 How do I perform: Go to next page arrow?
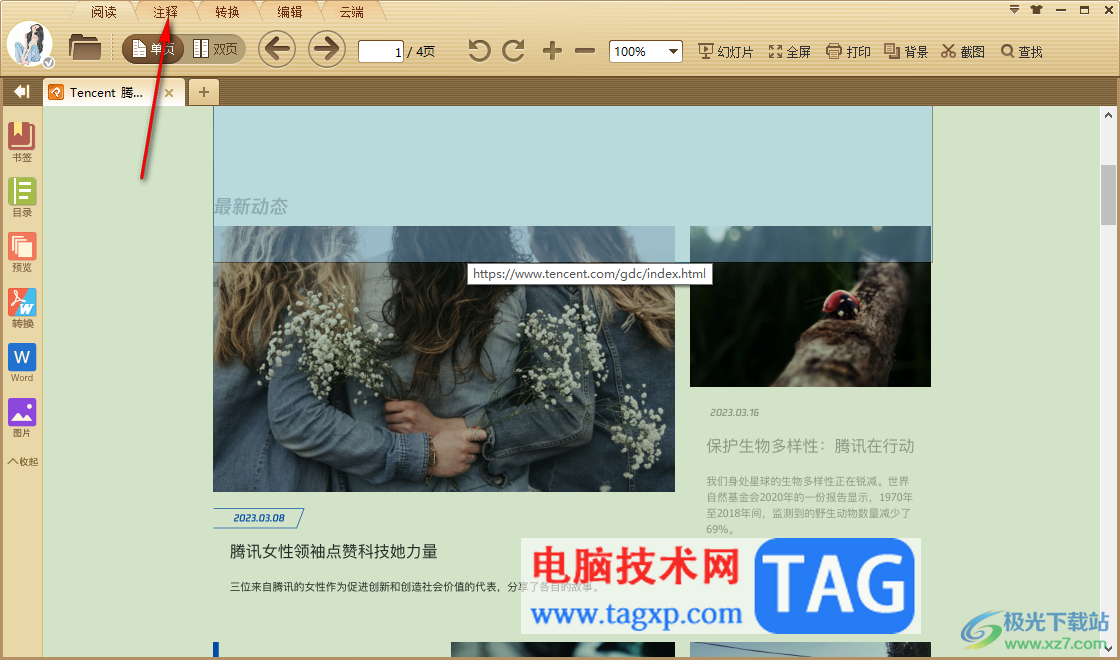[327, 49]
